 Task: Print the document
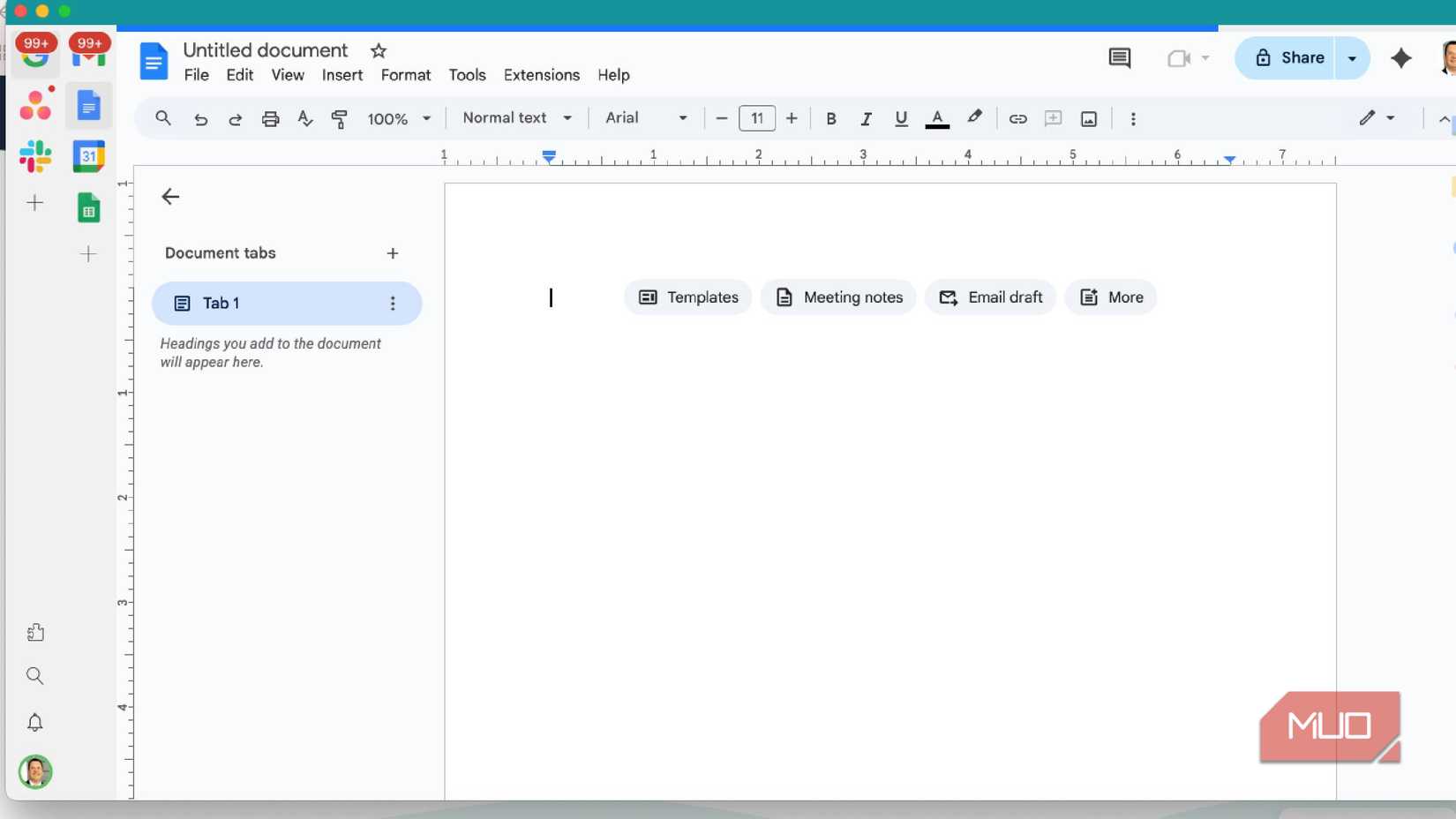pyautogui.click(x=270, y=118)
